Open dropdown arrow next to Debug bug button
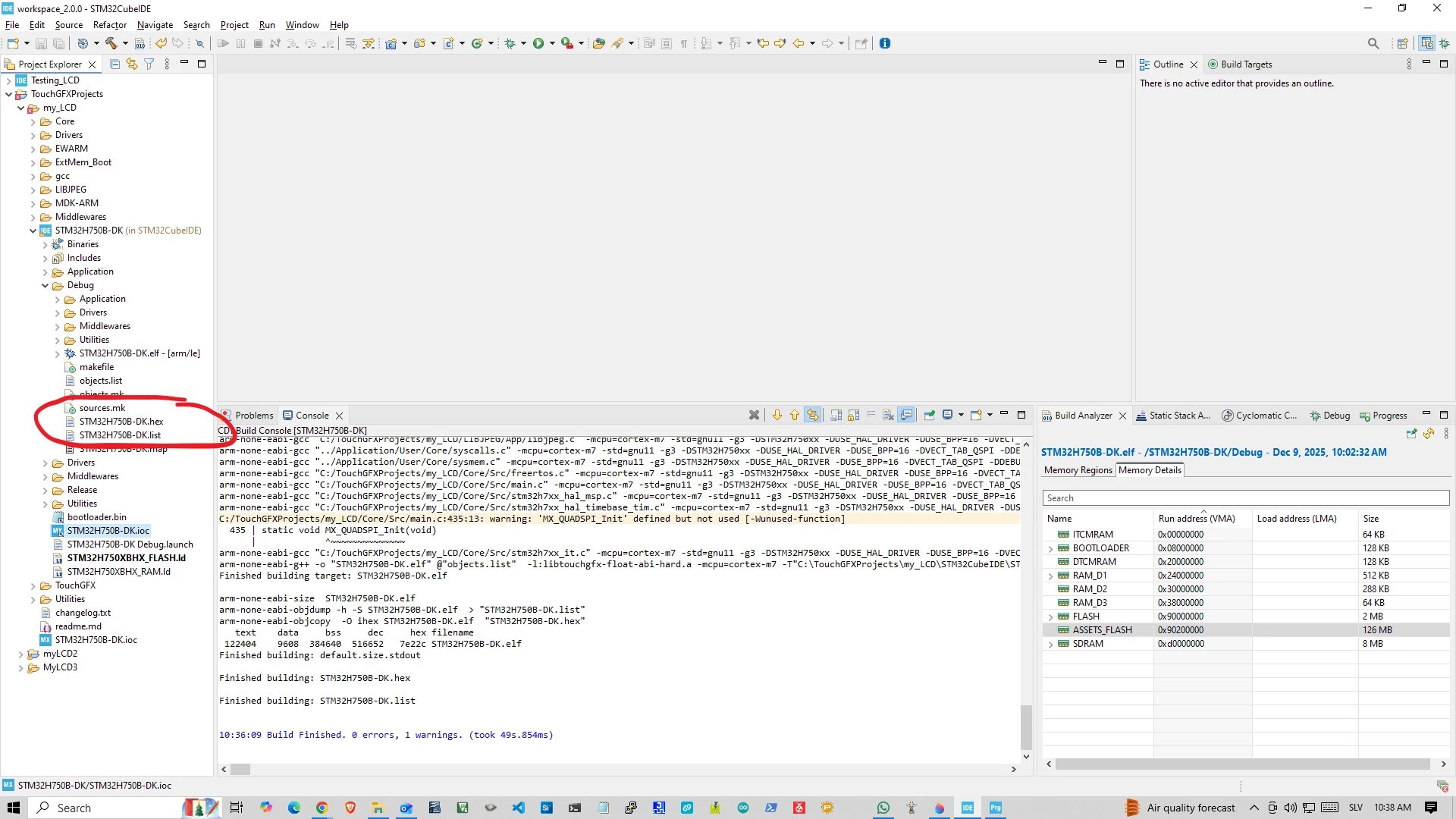Image resolution: width=1456 pixels, height=819 pixels. 523,43
